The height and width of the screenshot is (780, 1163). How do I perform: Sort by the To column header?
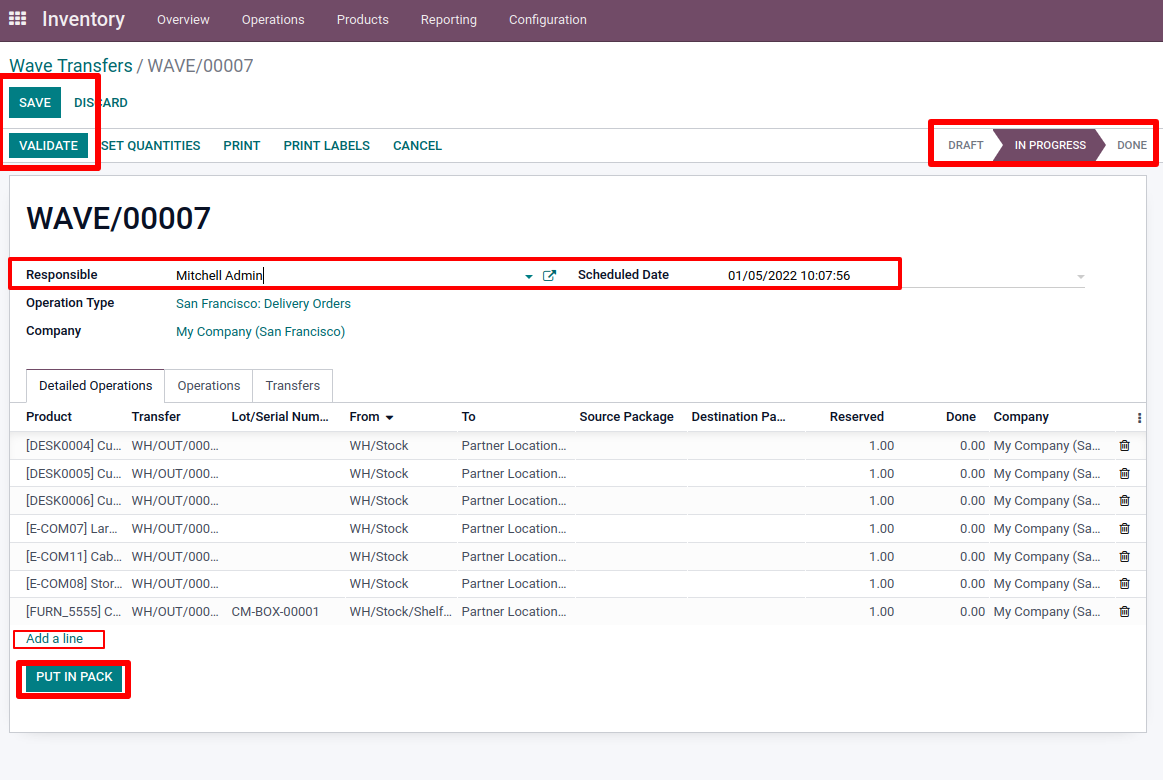[469, 417]
